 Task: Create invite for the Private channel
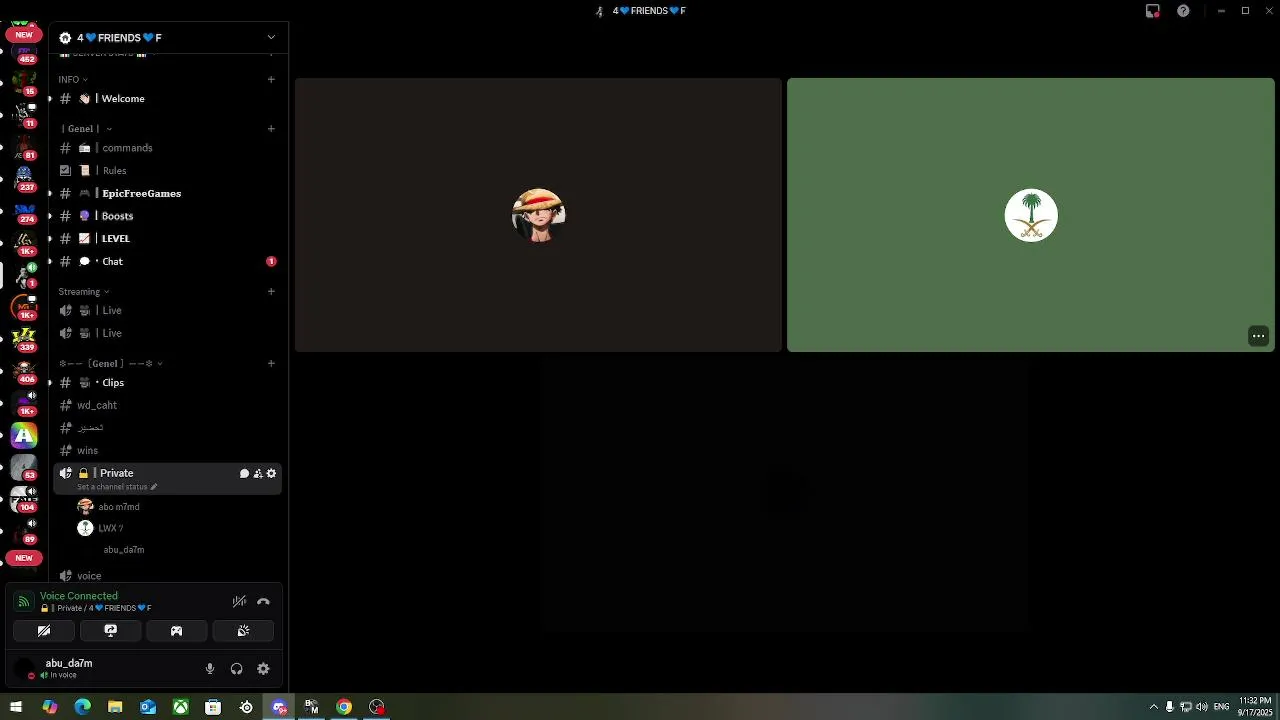[x=258, y=473]
